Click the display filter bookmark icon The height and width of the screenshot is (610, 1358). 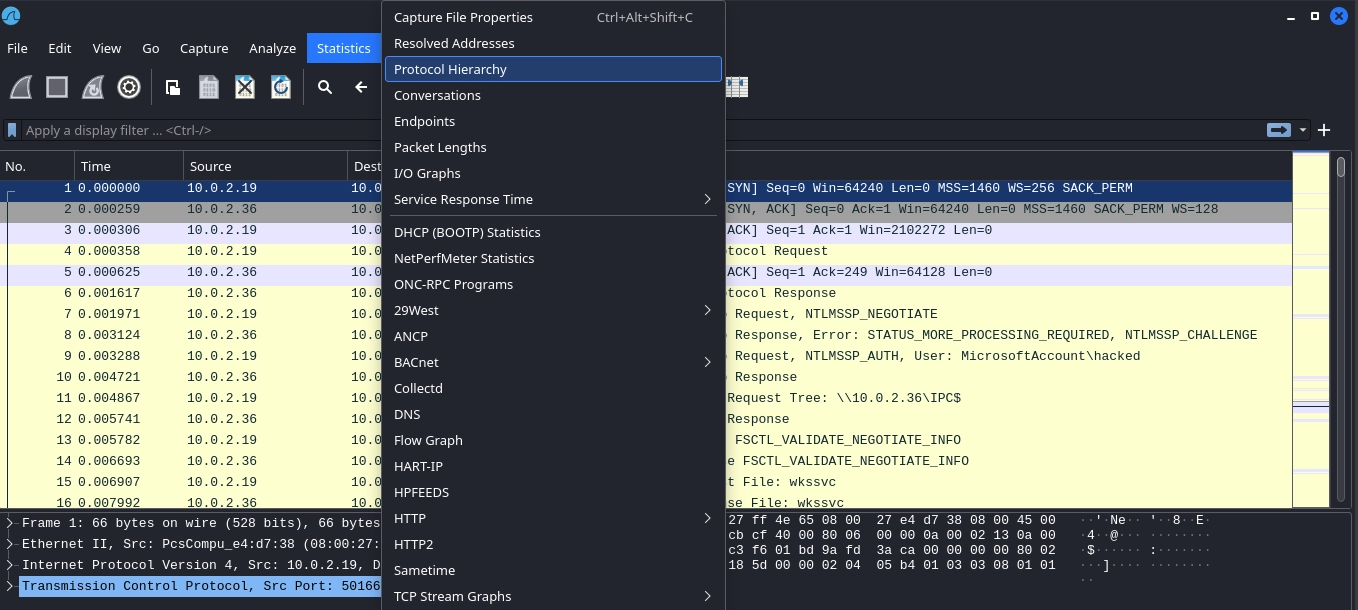13,130
